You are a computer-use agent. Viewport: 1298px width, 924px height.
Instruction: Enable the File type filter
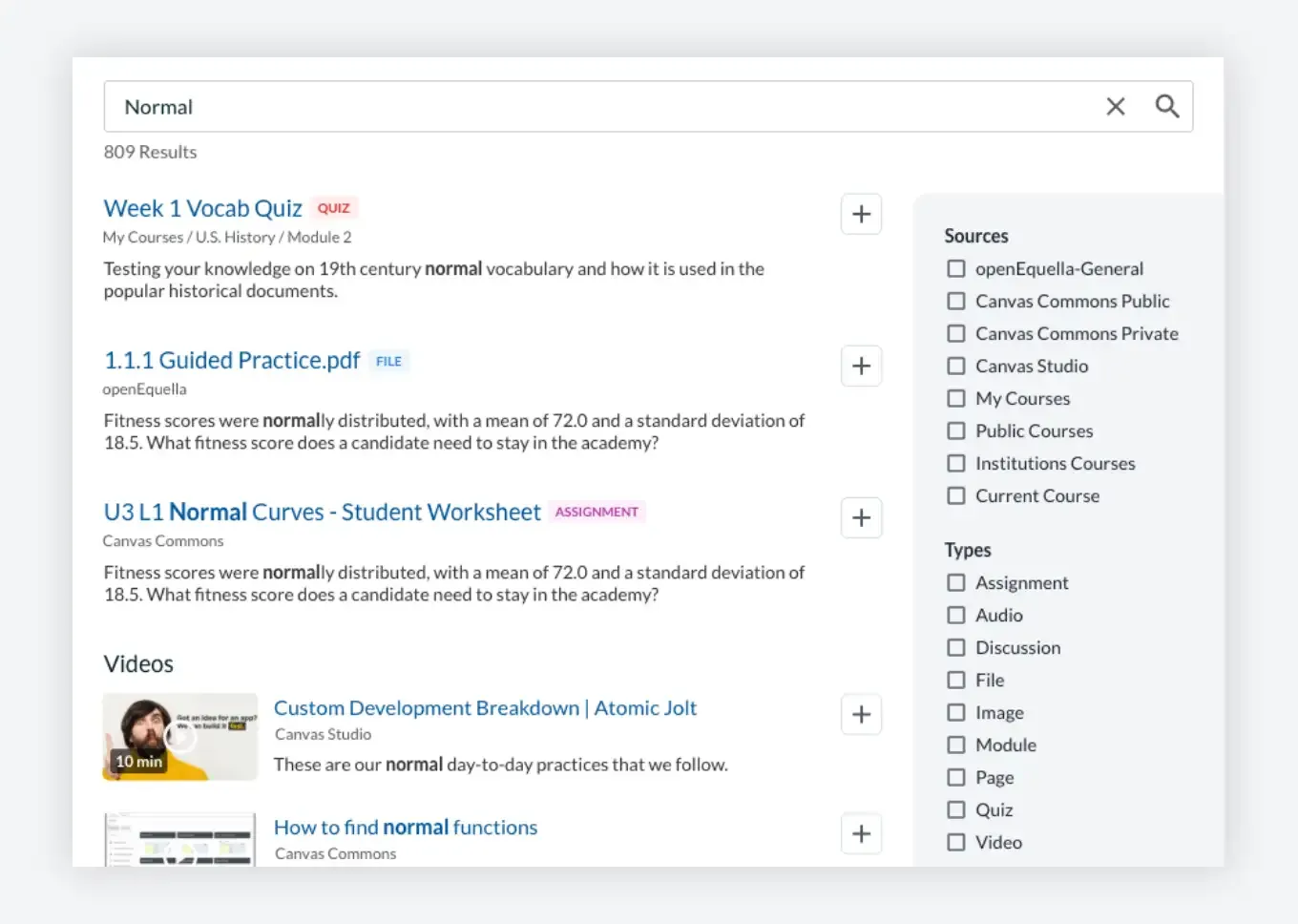pos(956,680)
